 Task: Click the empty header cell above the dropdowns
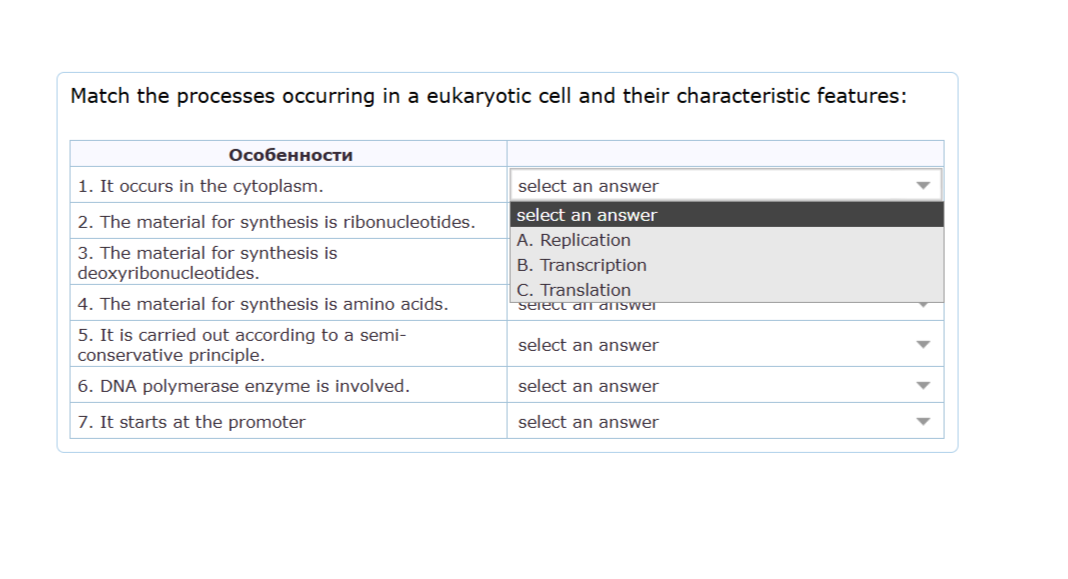tap(725, 154)
